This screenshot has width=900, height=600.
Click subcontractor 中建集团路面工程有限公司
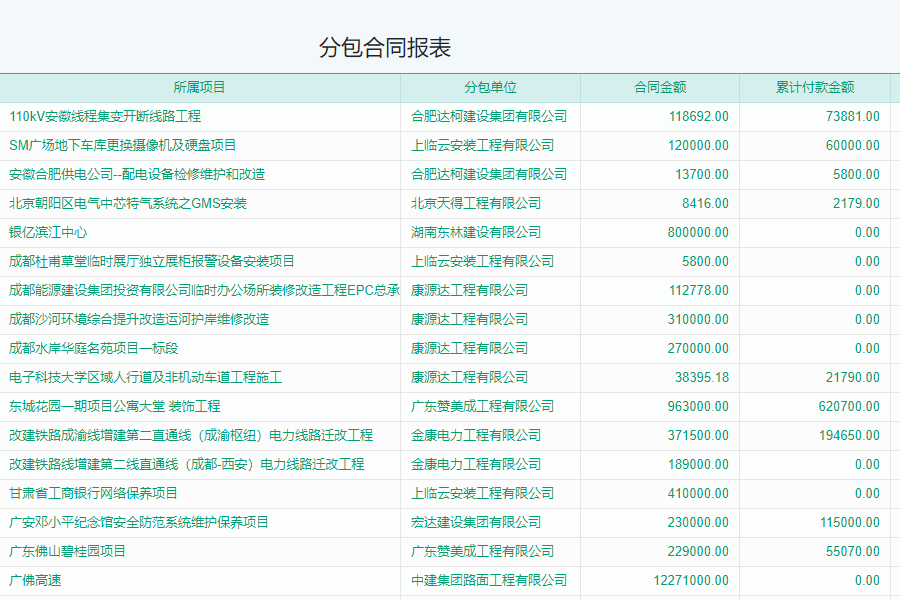click(489, 580)
